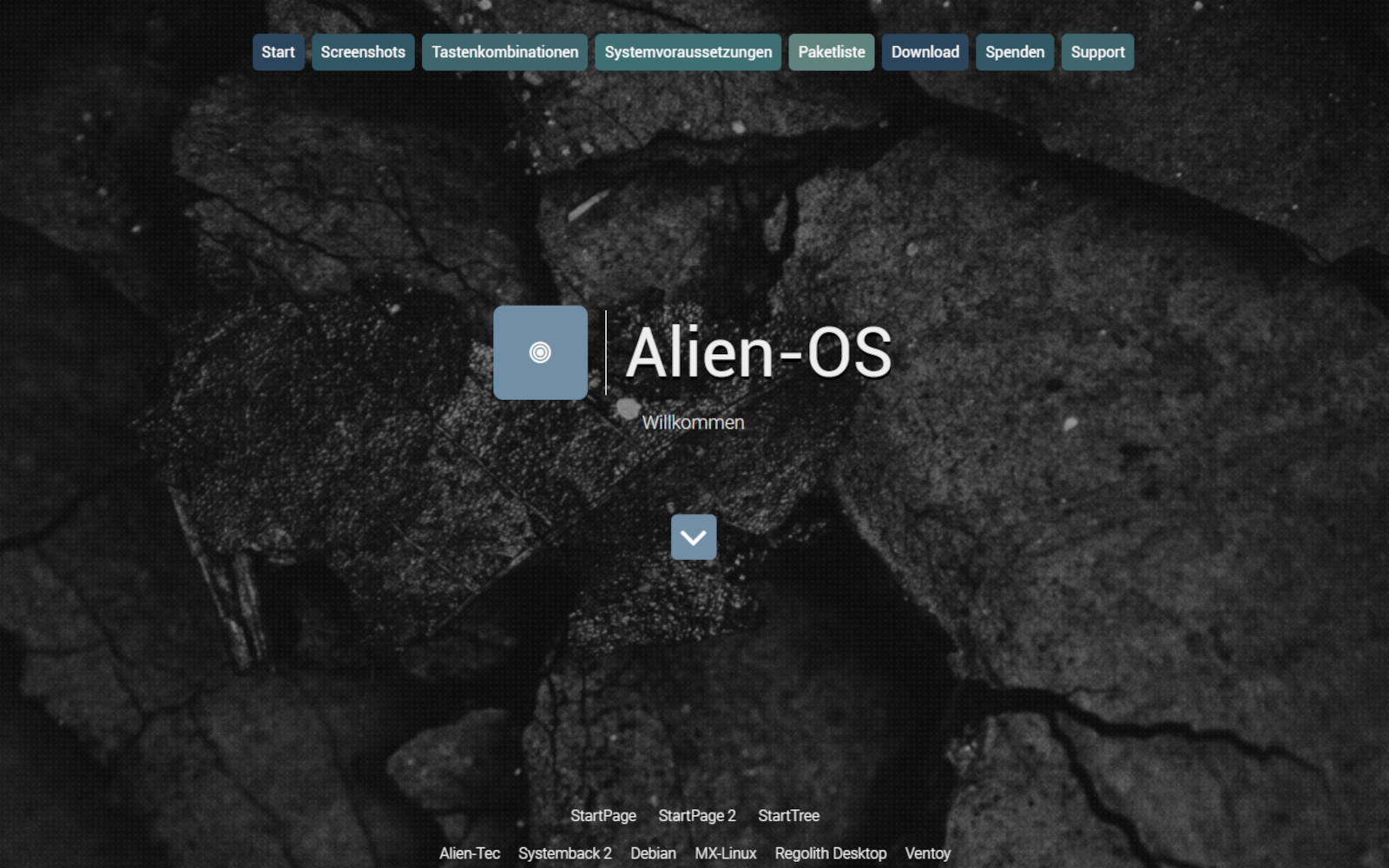Screen dimensions: 1389x868
Task: Visit the Debian link
Action: coord(654,853)
